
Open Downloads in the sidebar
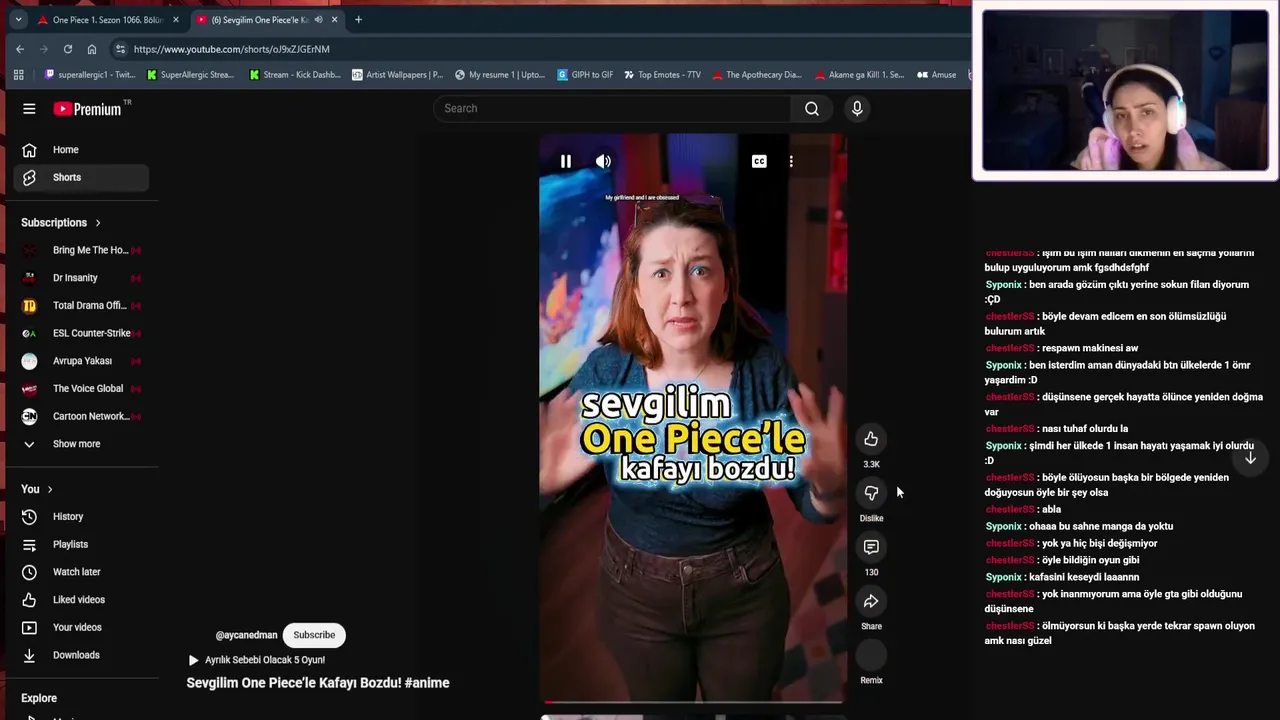tap(82, 655)
